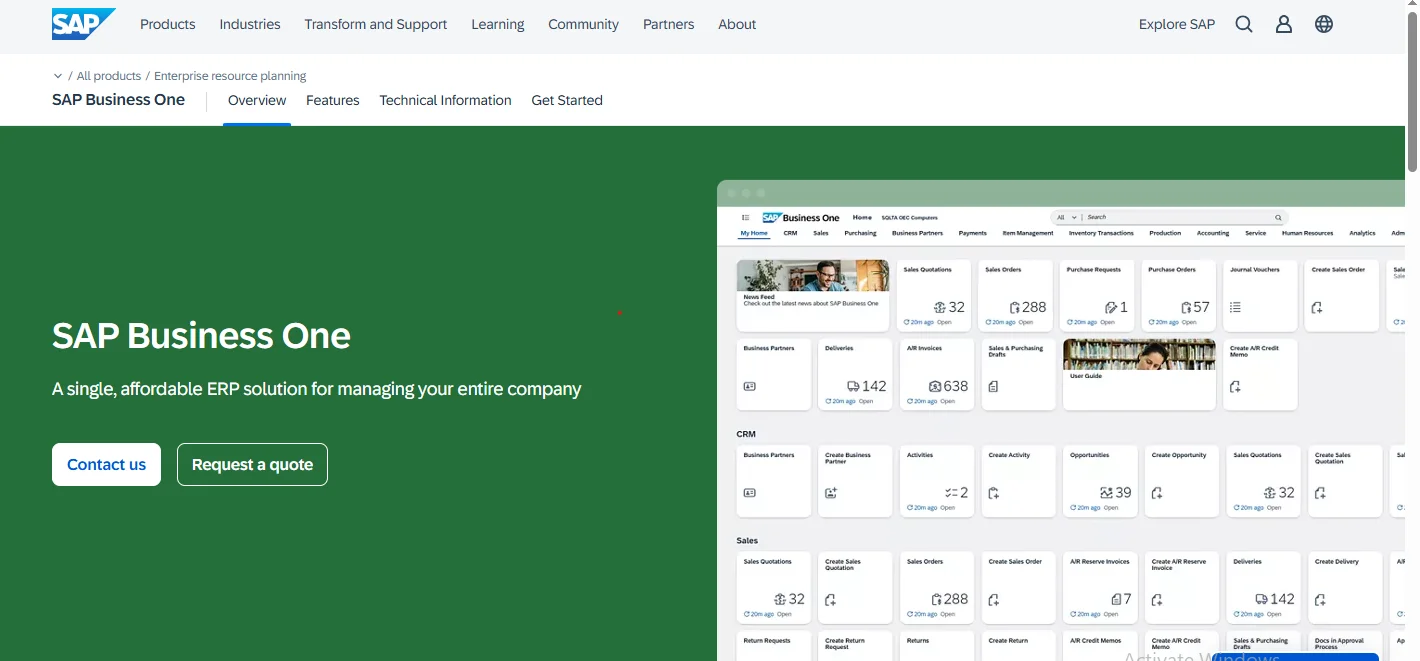Screen dimensions: 1420x661
Task: Select the Purchasing tab in Business One app
Action: (860, 233)
